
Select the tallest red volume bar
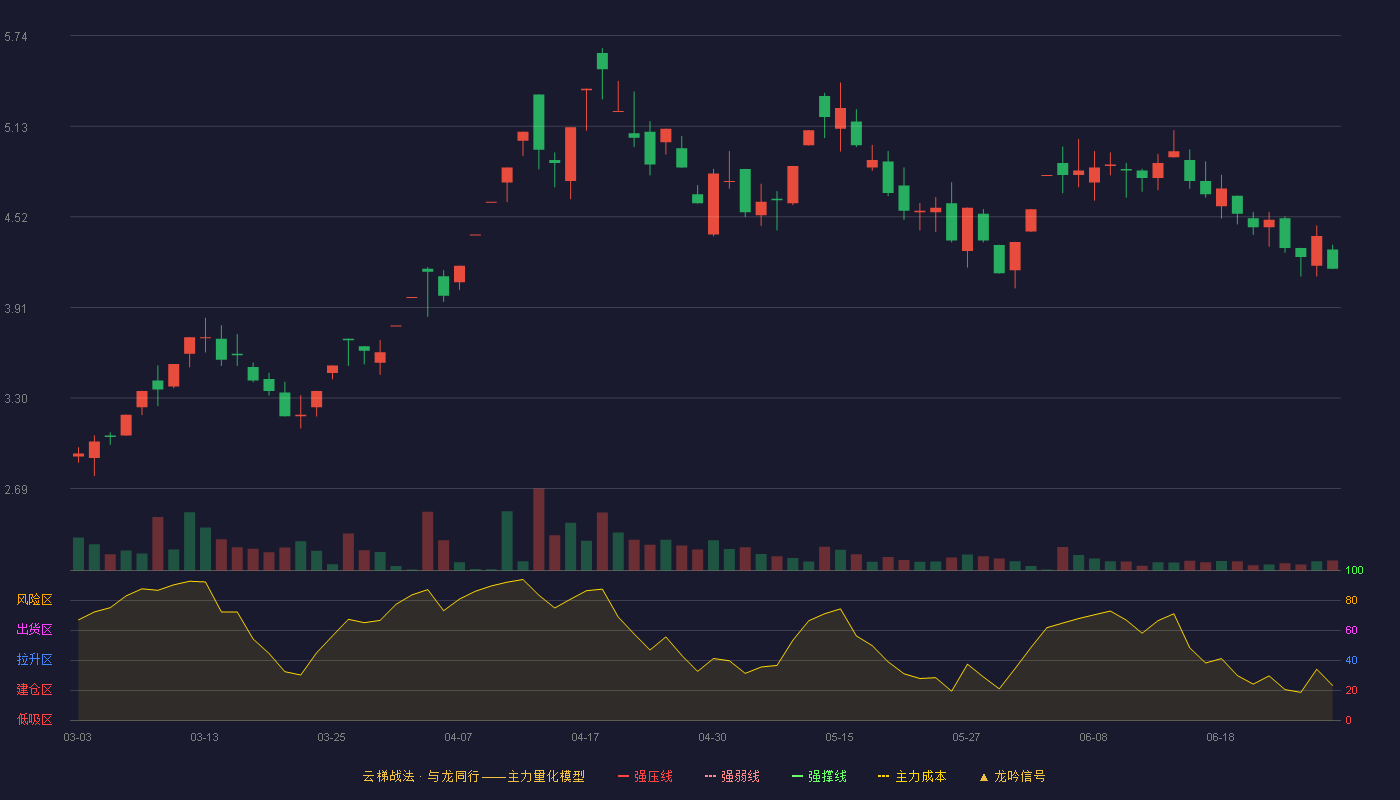point(539,529)
